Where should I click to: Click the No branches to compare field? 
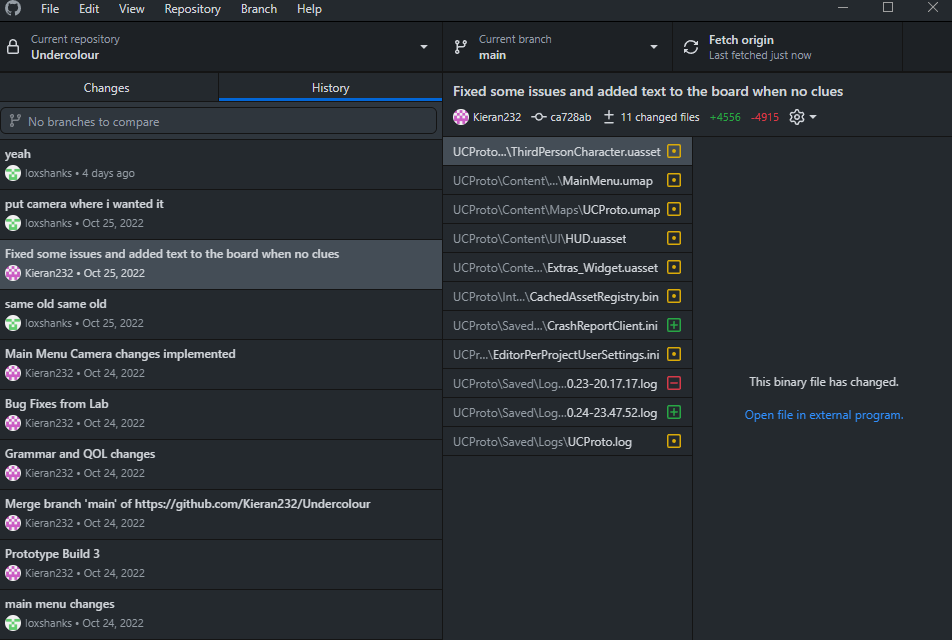tap(219, 121)
